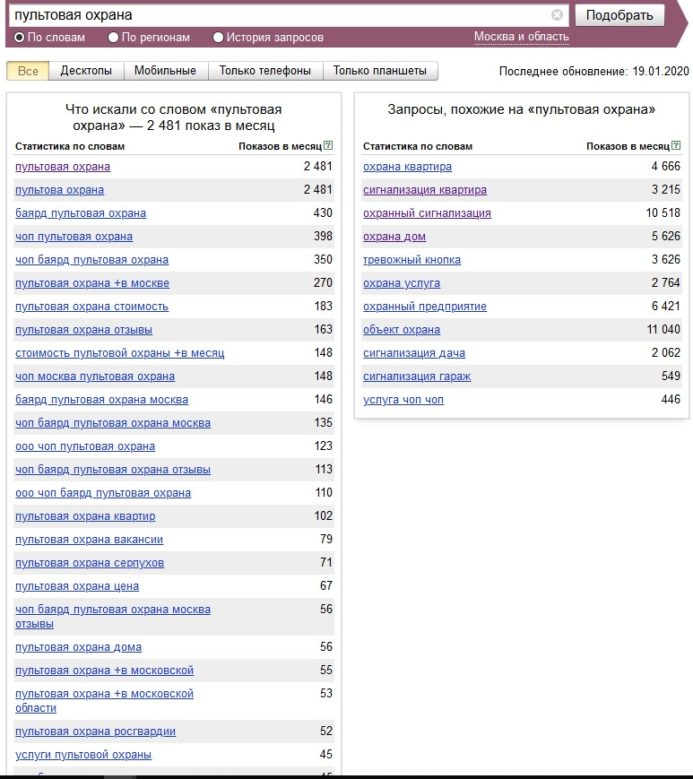Open similar query 'объект охрана'
The image size is (693, 779).
click(401, 330)
